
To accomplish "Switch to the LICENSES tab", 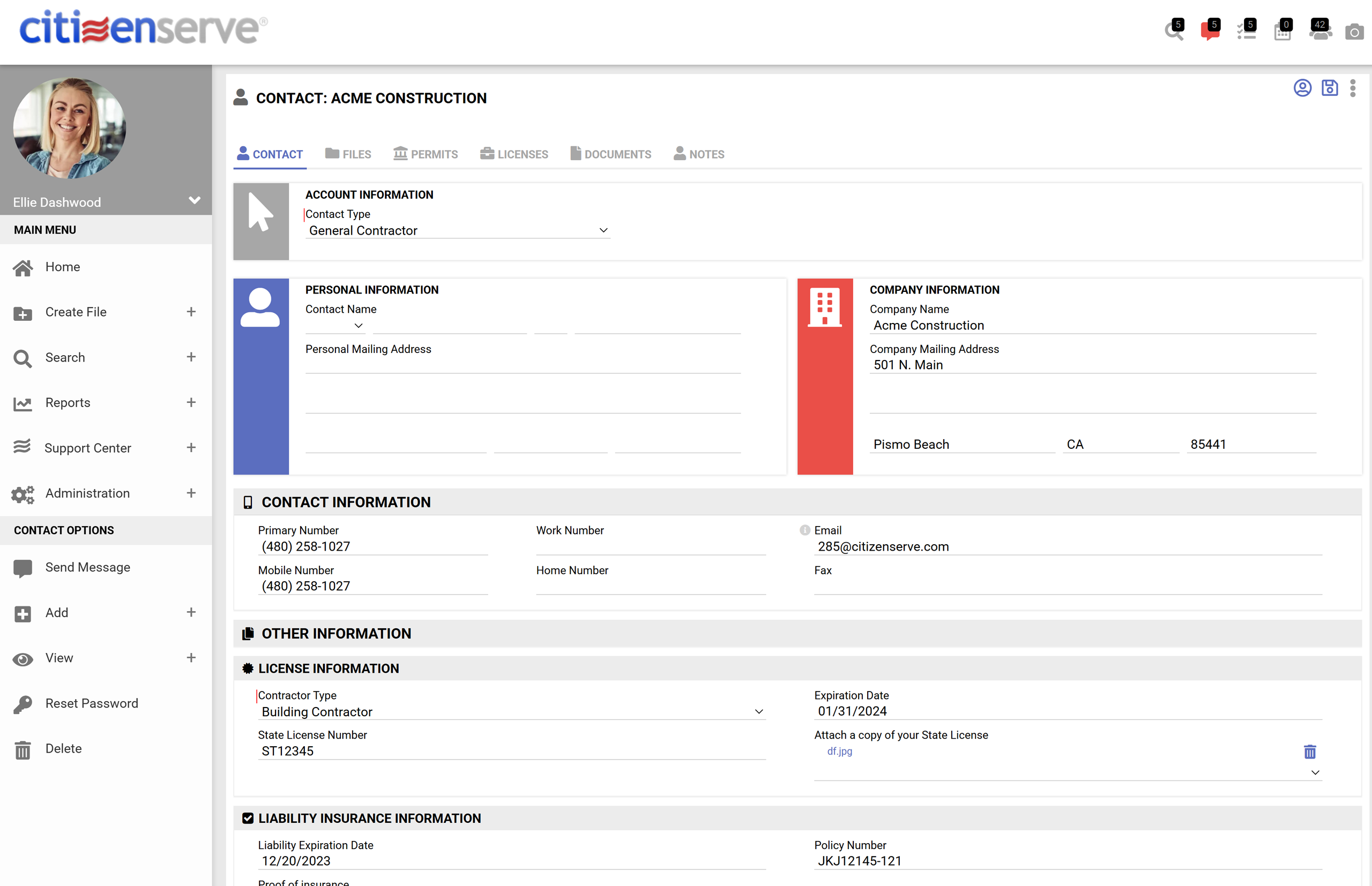I will click(514, 154).
